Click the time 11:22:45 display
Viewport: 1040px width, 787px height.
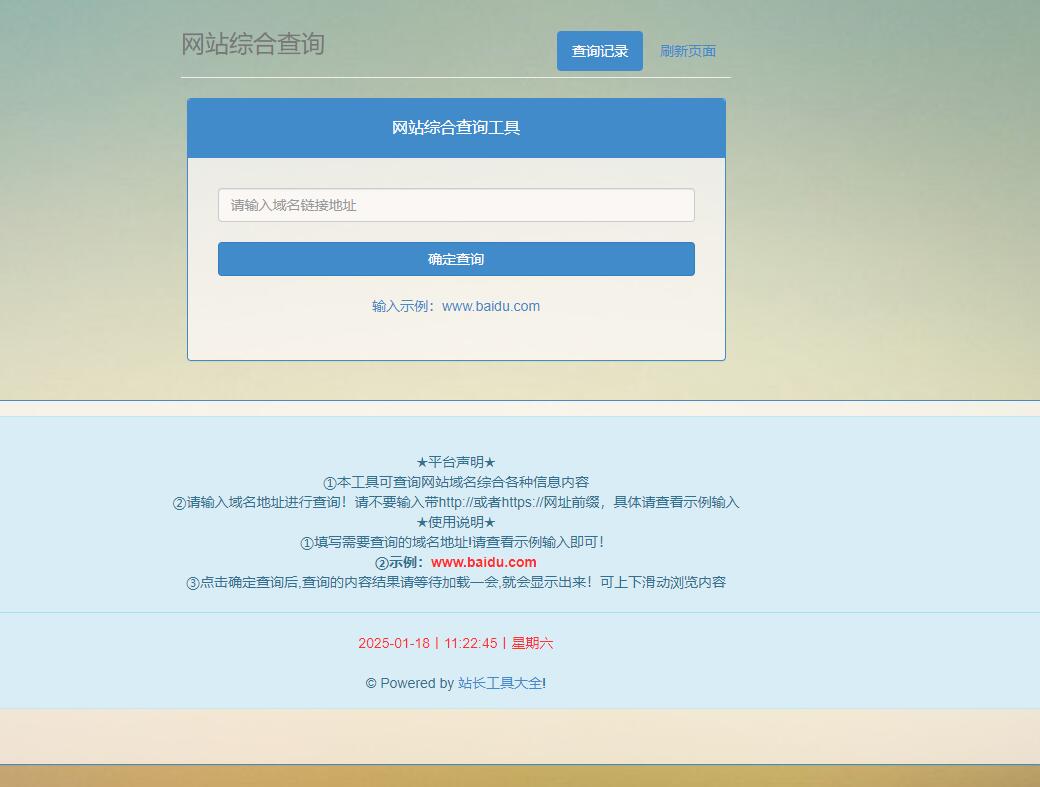coord(471,643)
